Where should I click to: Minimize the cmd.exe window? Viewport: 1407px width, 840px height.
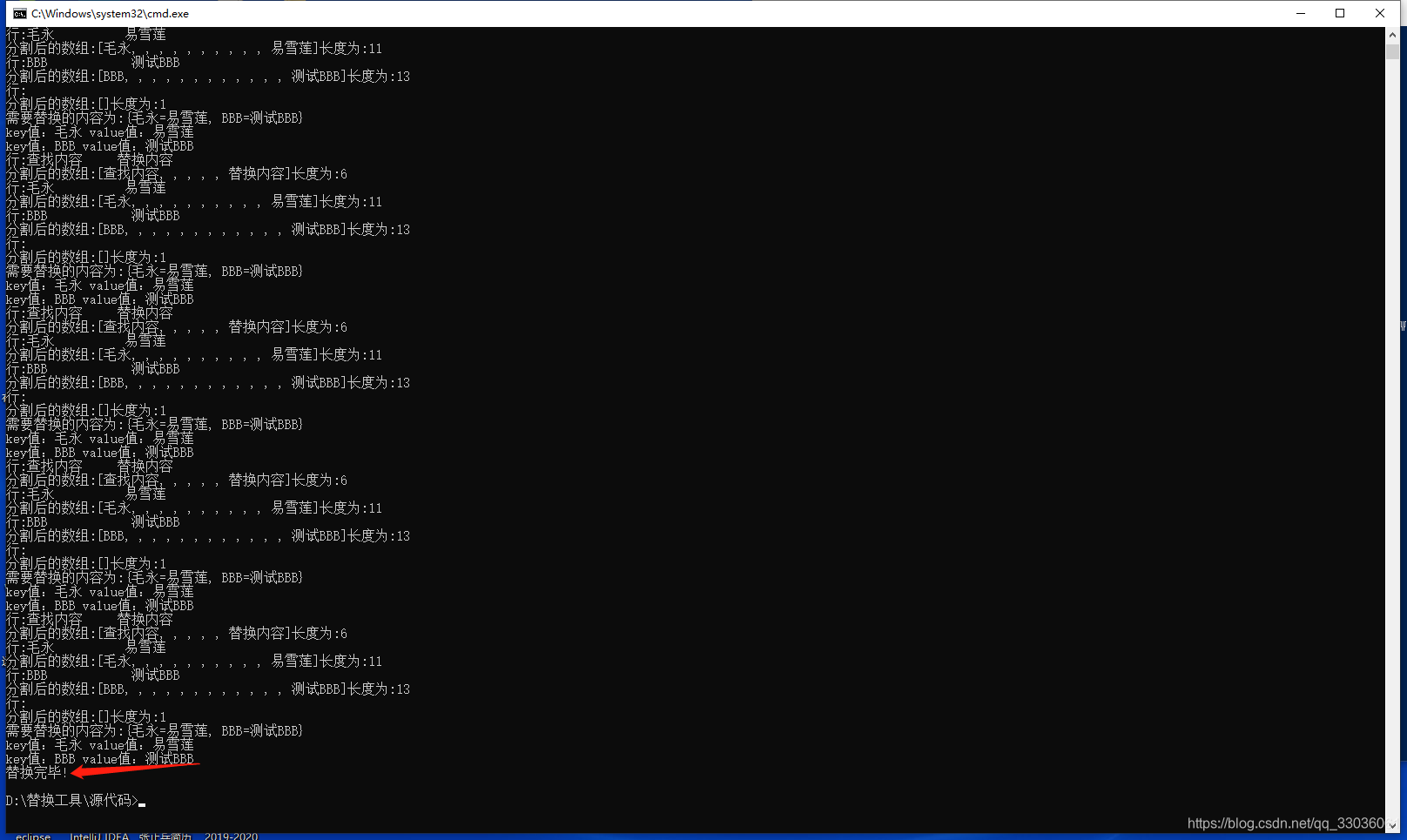[x=1301, y=13]
